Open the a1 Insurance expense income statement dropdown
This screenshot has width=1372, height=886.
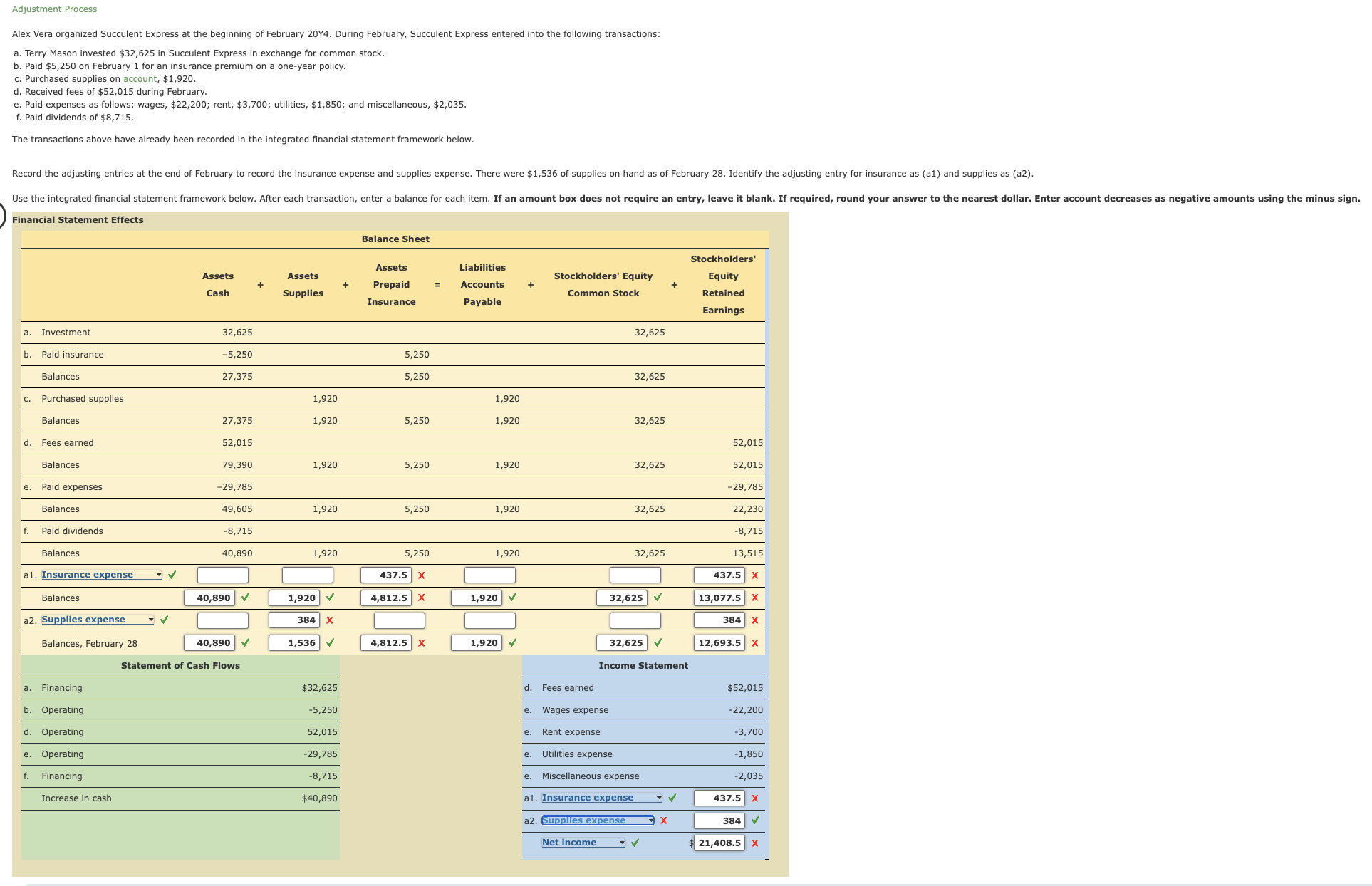point(602,798)
